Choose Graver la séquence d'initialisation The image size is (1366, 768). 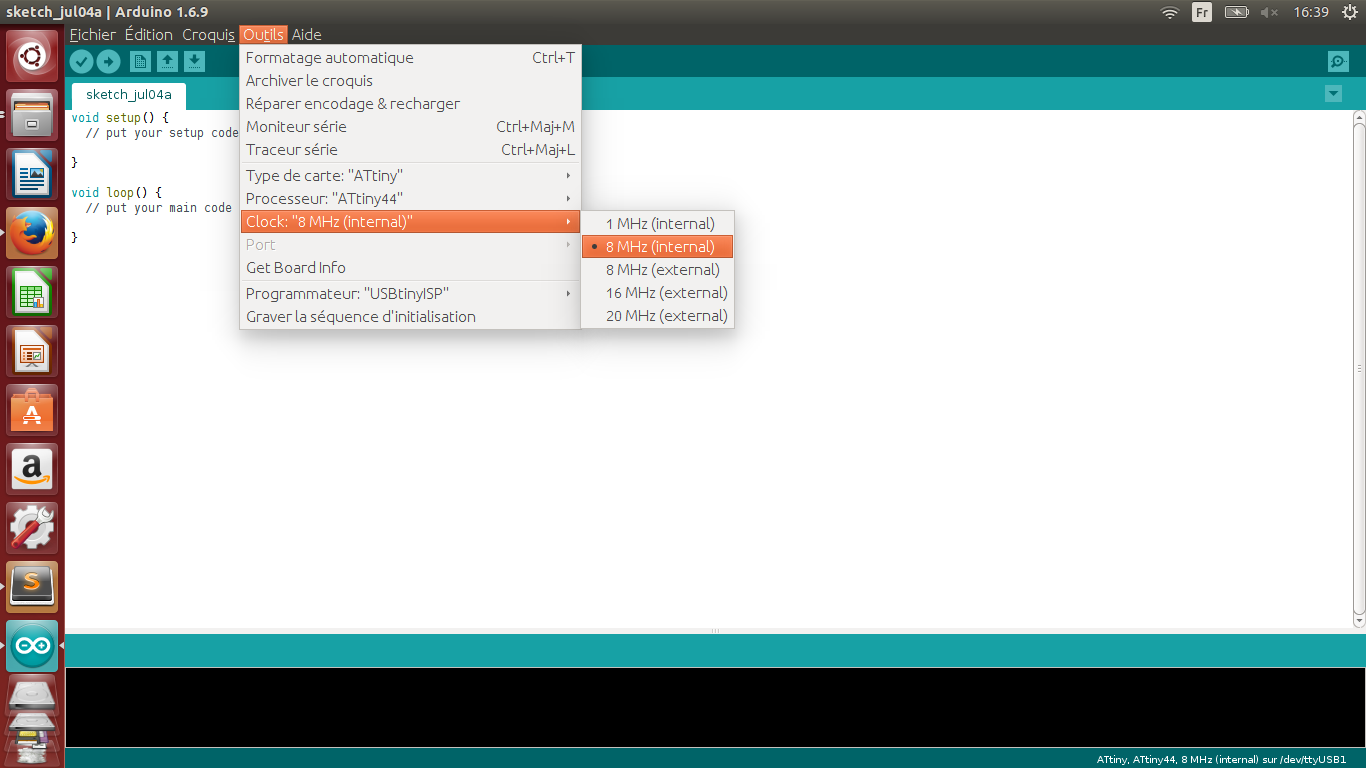(x=410, y=316)
